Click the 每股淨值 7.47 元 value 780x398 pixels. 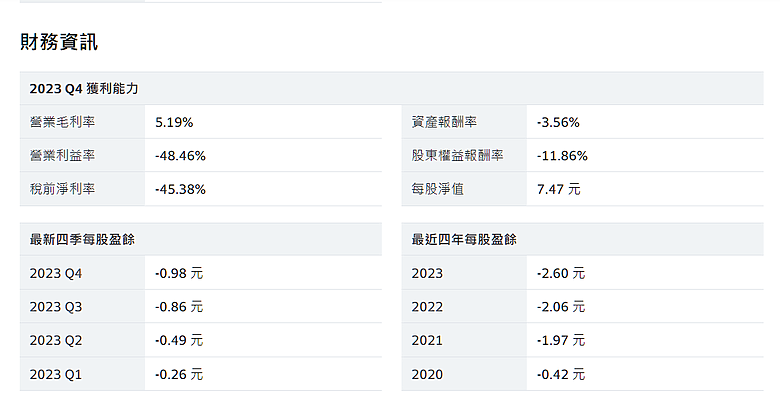559,190
